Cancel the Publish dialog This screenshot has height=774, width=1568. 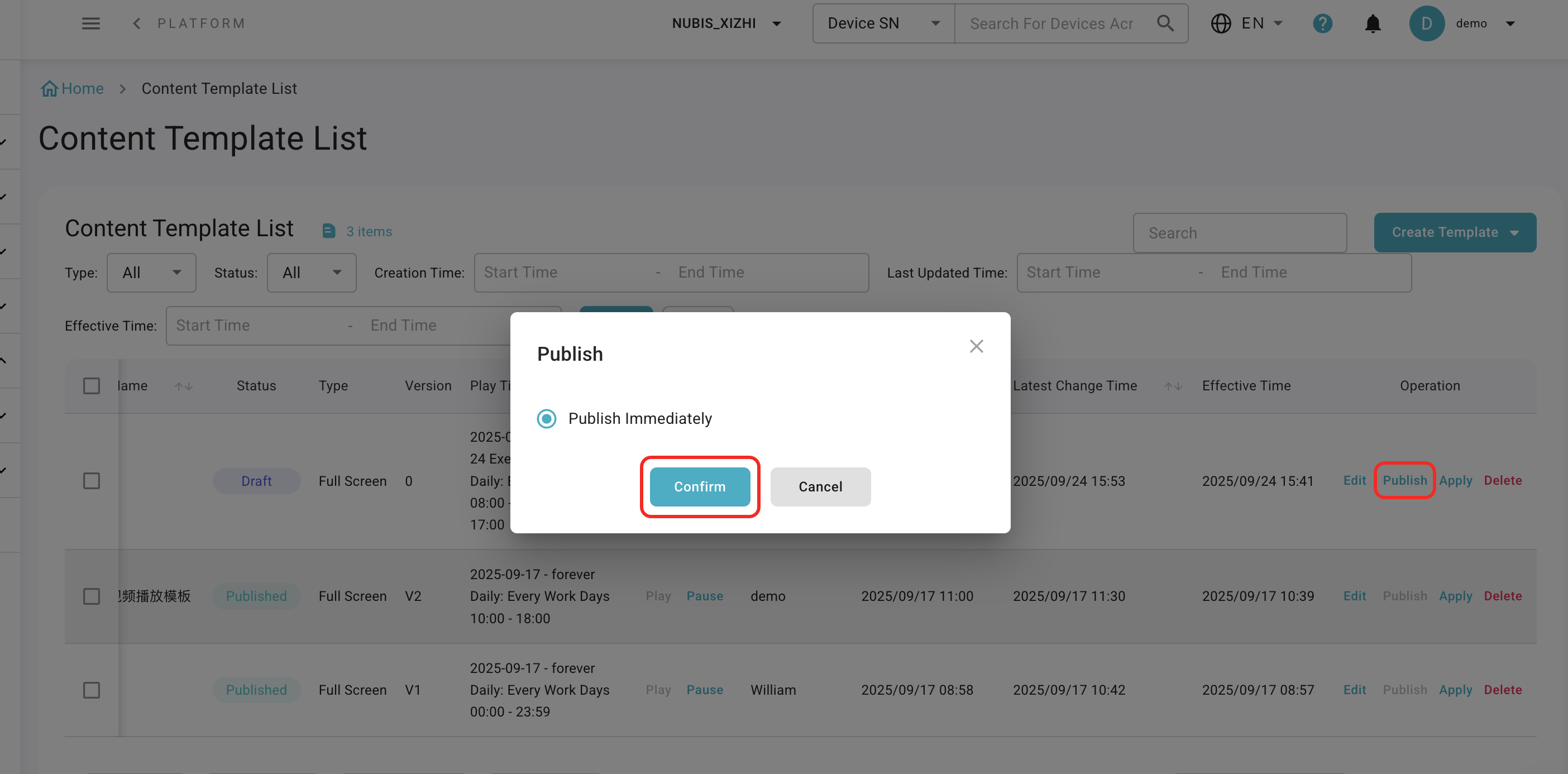[820, 486]
